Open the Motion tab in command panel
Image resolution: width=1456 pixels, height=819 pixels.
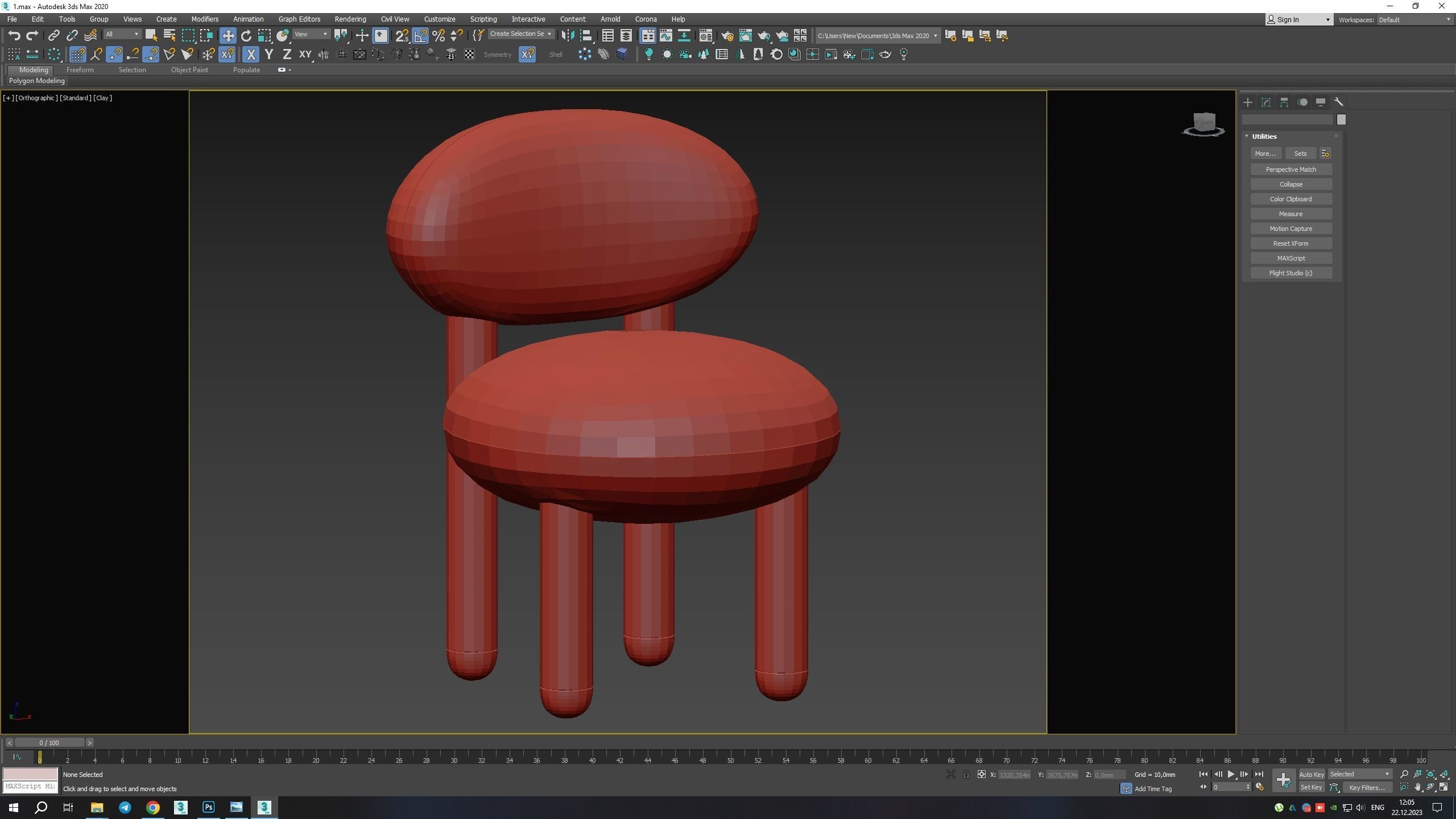coord(1302,102)
